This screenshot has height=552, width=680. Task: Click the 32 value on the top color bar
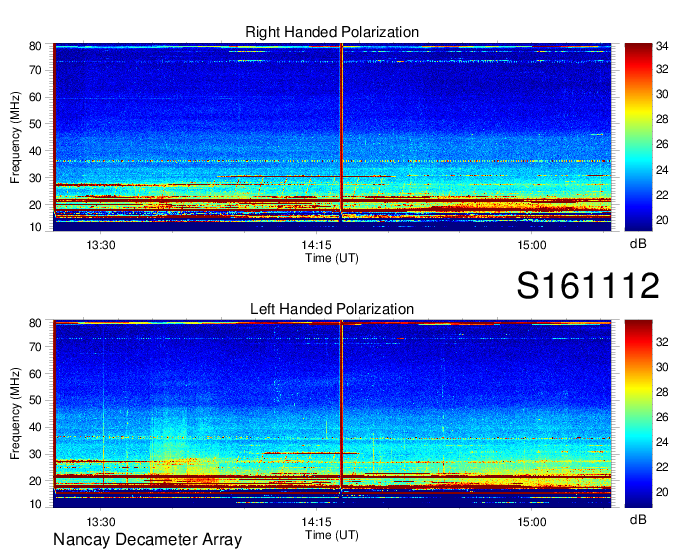(x=662, y=69)
